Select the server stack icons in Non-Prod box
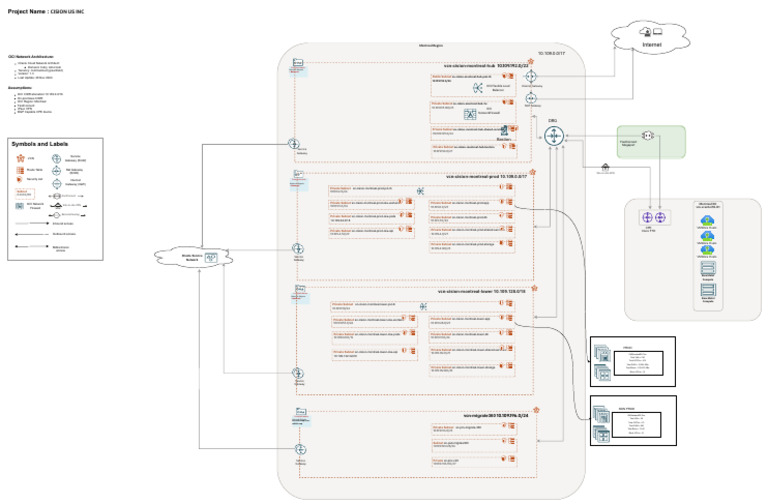Image resolution: width=768 pixels, height=504 pixels. point(601,424)
